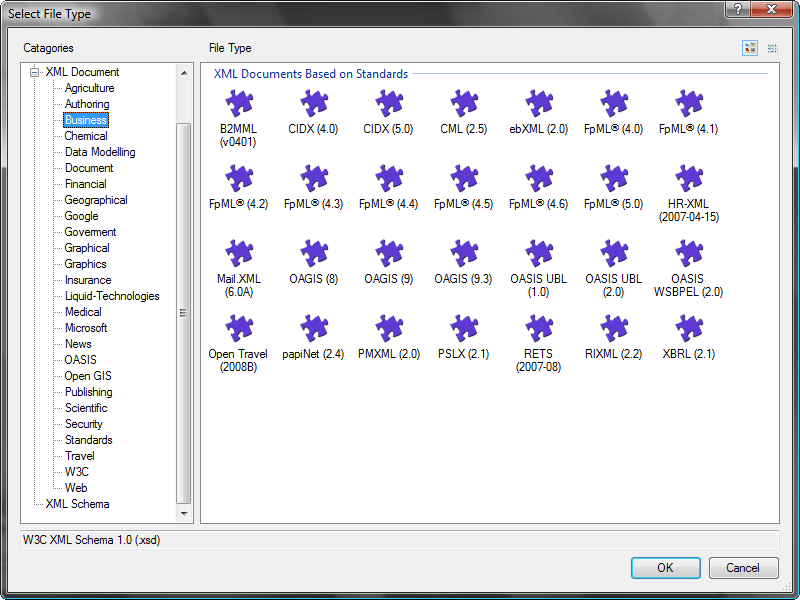This screenshot has width=800, height=600.
Task: Click the categories scrollbar thumb
Action: (184, 313)
